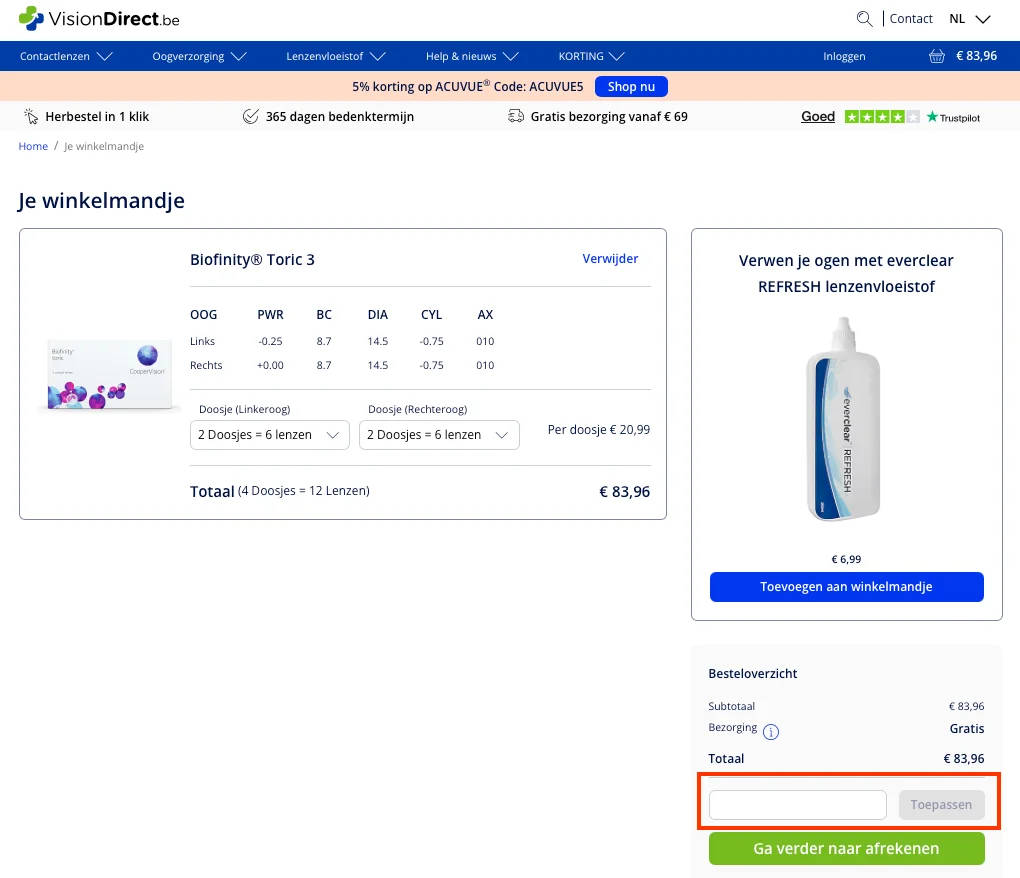Expand the Oogverzorging menu
The image size is (1020, 878).
coord(199,56)
